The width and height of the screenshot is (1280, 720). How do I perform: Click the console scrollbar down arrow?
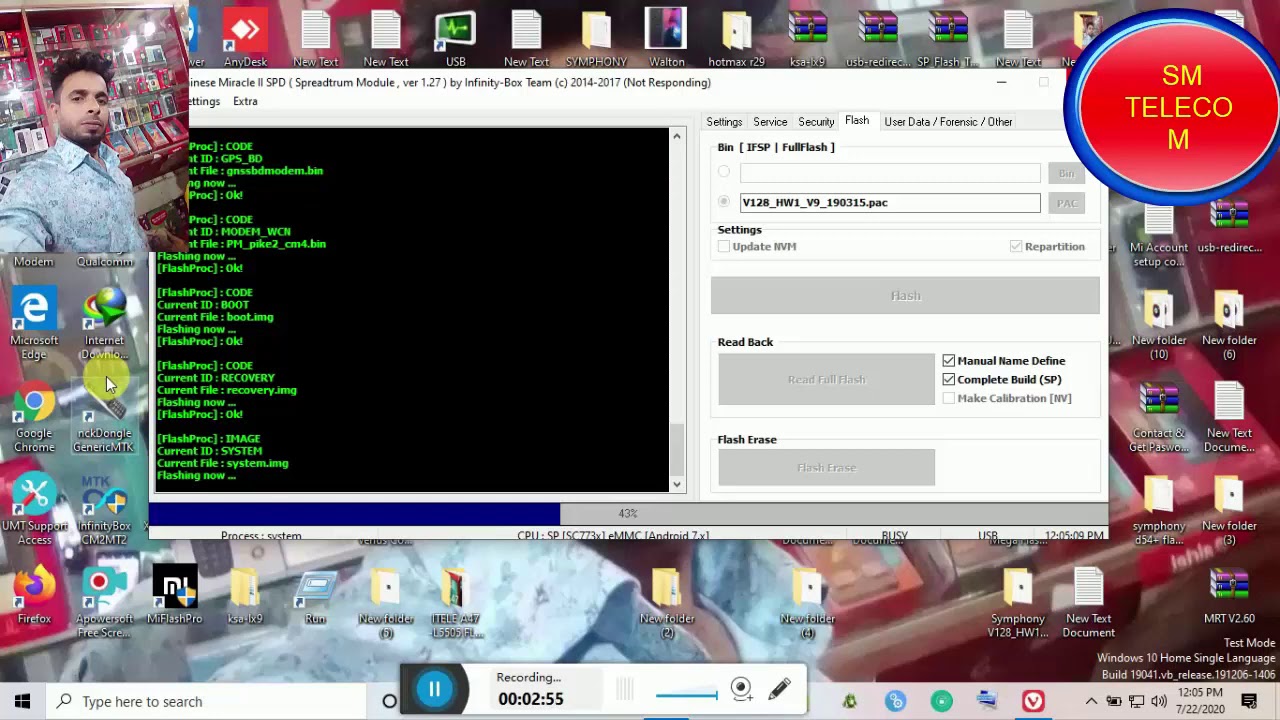coord(677,485)
